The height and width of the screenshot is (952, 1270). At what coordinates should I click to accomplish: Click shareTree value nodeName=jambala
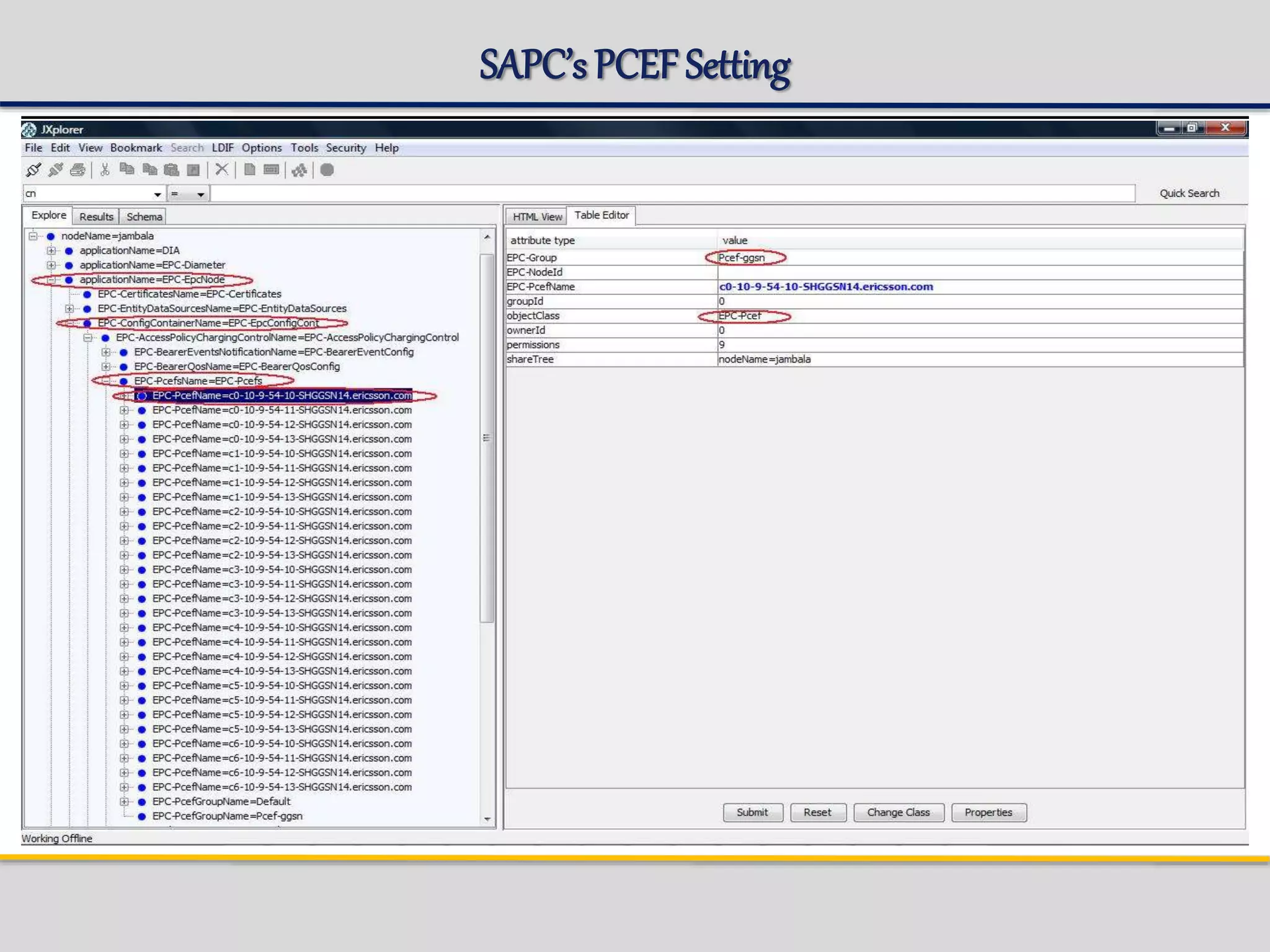coord(980,359)
